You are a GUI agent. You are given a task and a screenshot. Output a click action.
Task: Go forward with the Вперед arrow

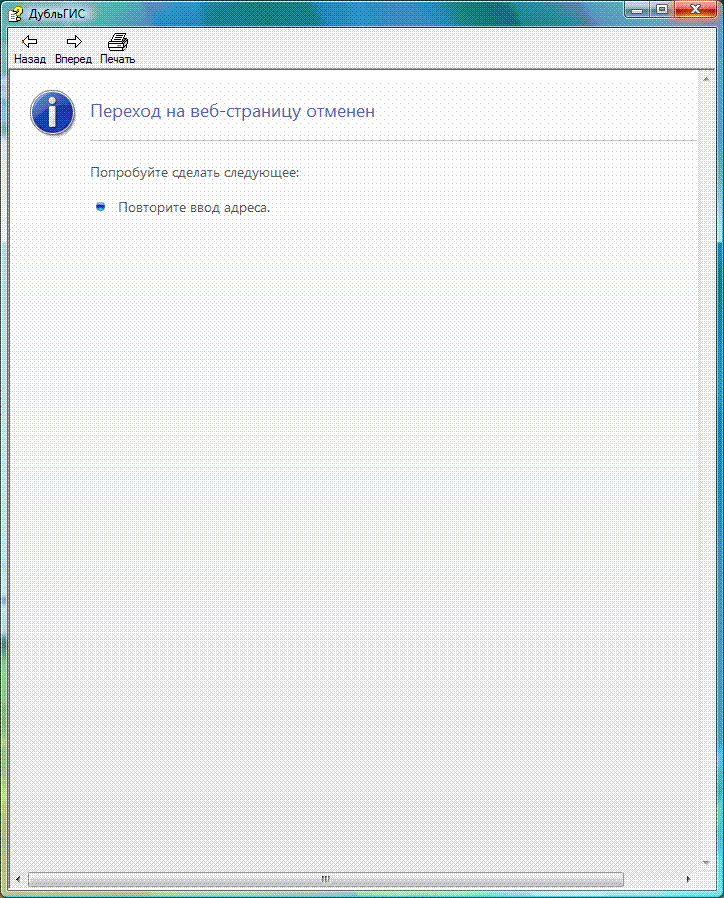[73, 49]
